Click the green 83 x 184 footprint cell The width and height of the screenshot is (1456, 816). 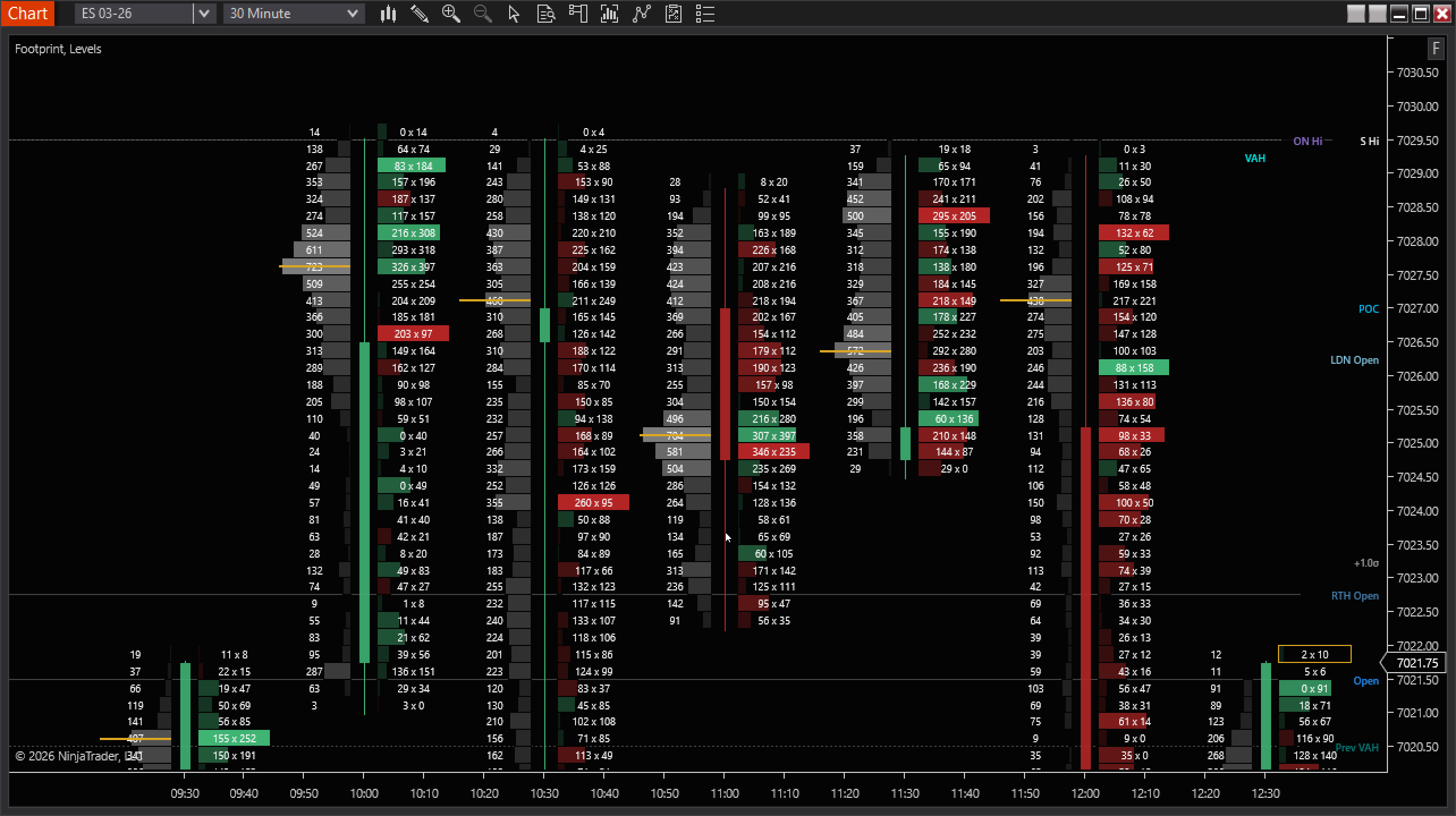(x=412, y=166)
